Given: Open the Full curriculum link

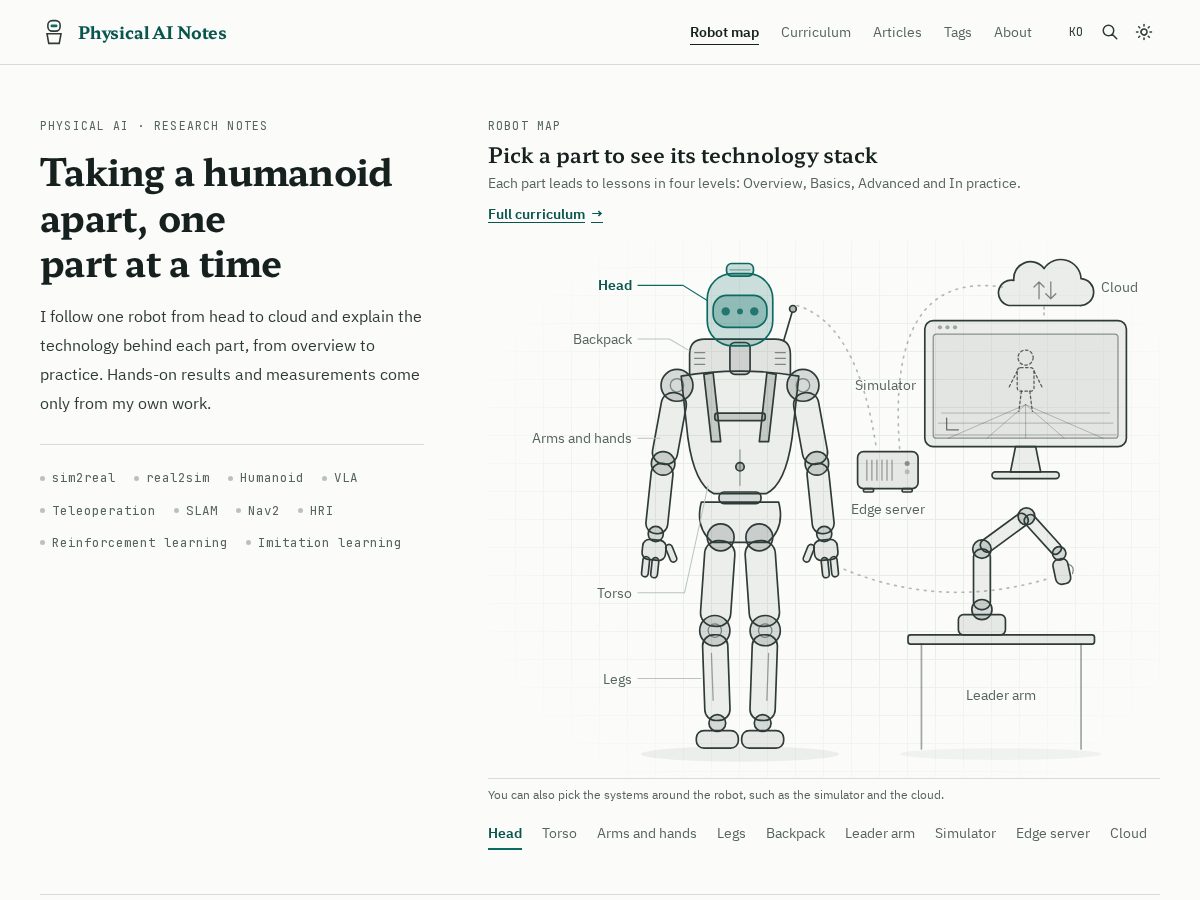Looking at the screenshot, I should click(x=545, y=214).
